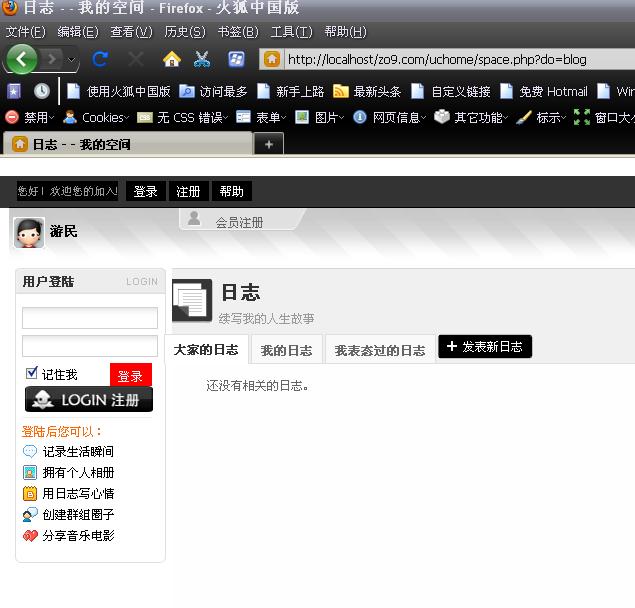Click the Firefox logo in title bar
Screen dimensions: 635x608
[10, 7]
